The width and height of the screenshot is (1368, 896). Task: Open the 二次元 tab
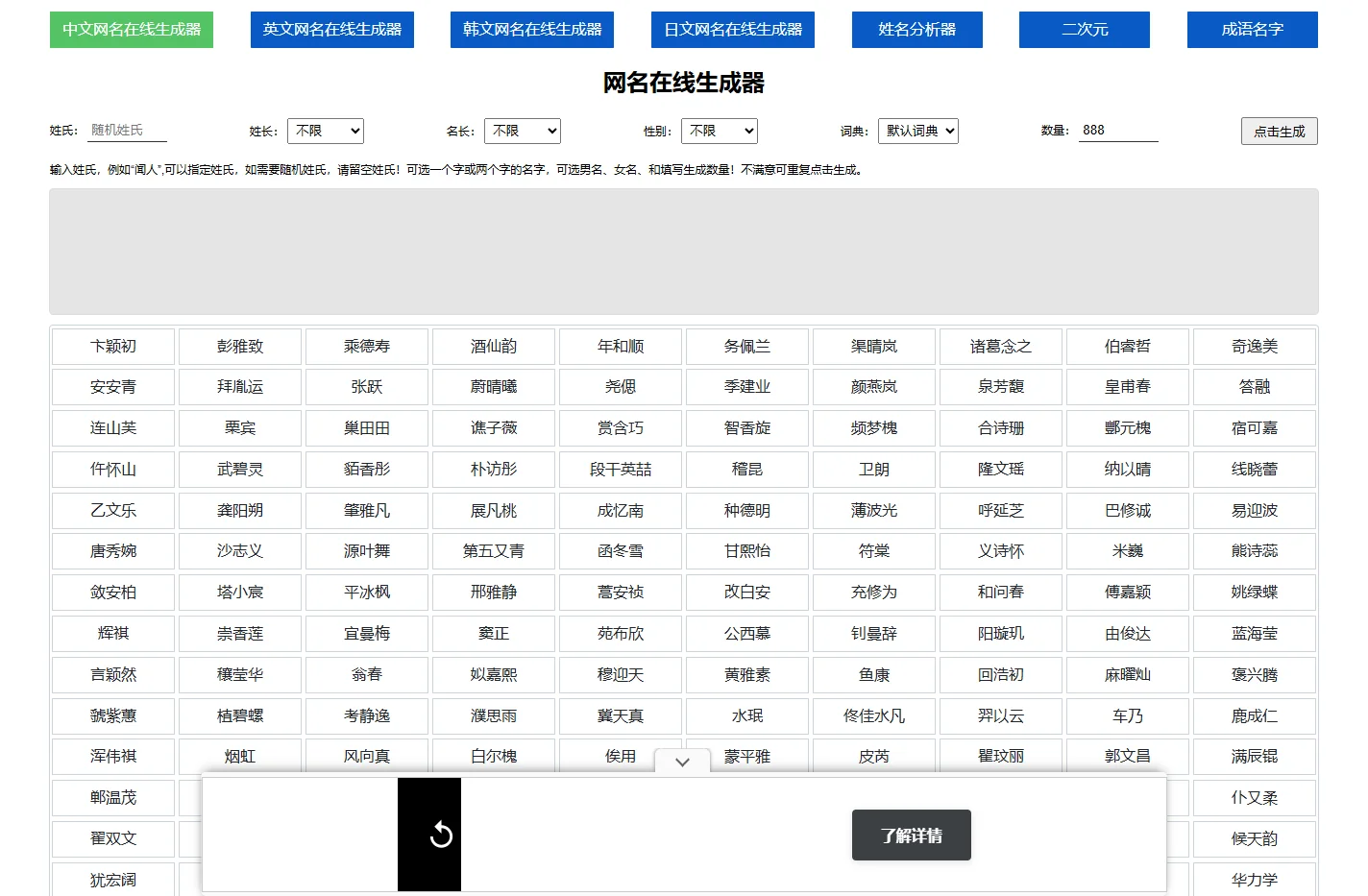click(x=1085, y=30)
